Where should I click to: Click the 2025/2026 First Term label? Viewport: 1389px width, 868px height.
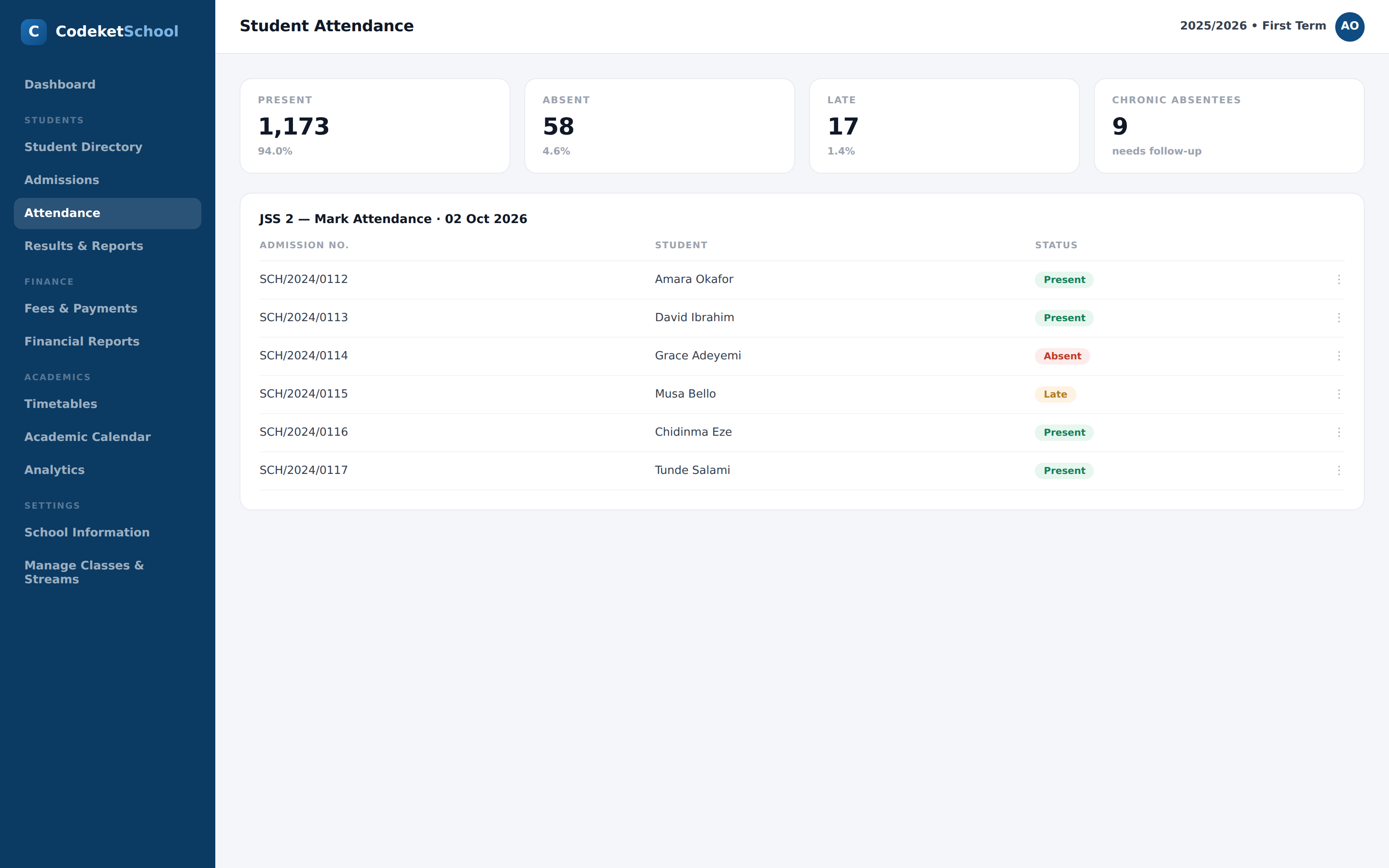pyautogui.click(x=1253, y=26)
